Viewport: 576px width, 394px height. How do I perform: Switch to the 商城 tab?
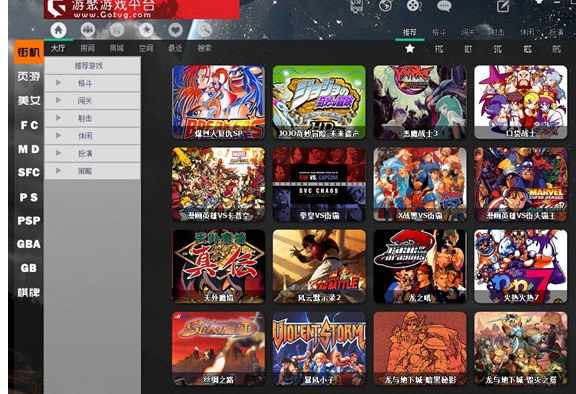(117, 48)
